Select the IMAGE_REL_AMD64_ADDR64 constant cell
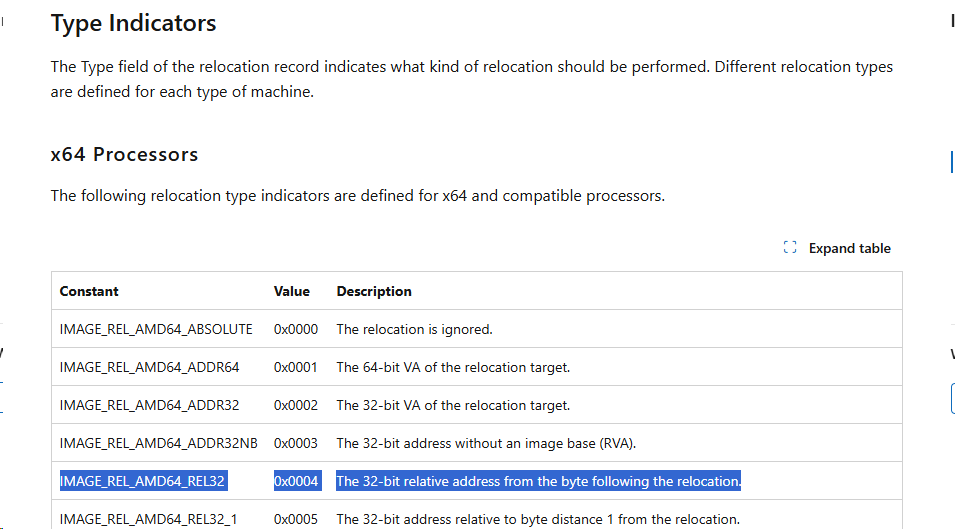The height and width of the screenshot is (529, 955). coord(149,367)
